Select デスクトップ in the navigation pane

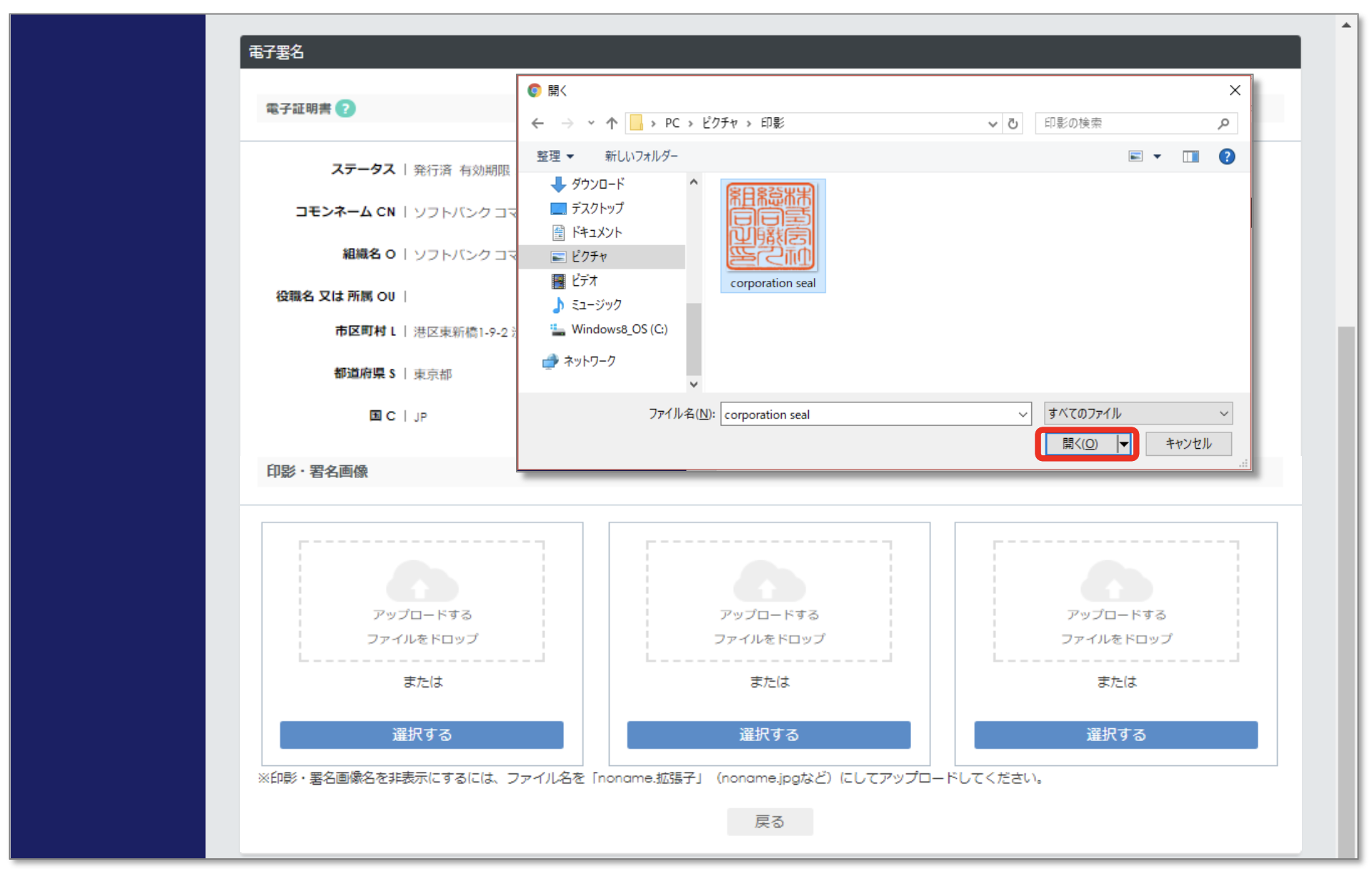point(597,208)
